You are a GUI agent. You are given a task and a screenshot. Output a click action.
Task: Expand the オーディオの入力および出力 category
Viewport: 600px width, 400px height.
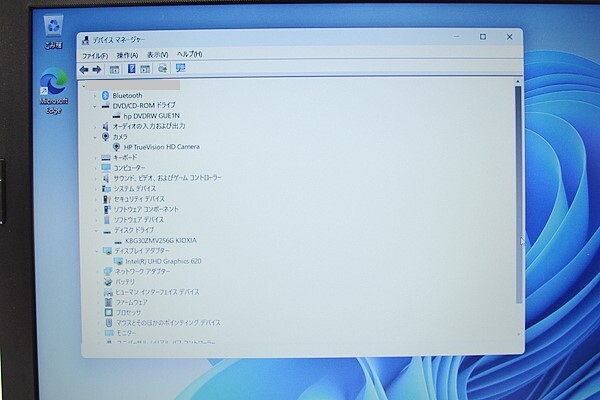tap(95, 127)
